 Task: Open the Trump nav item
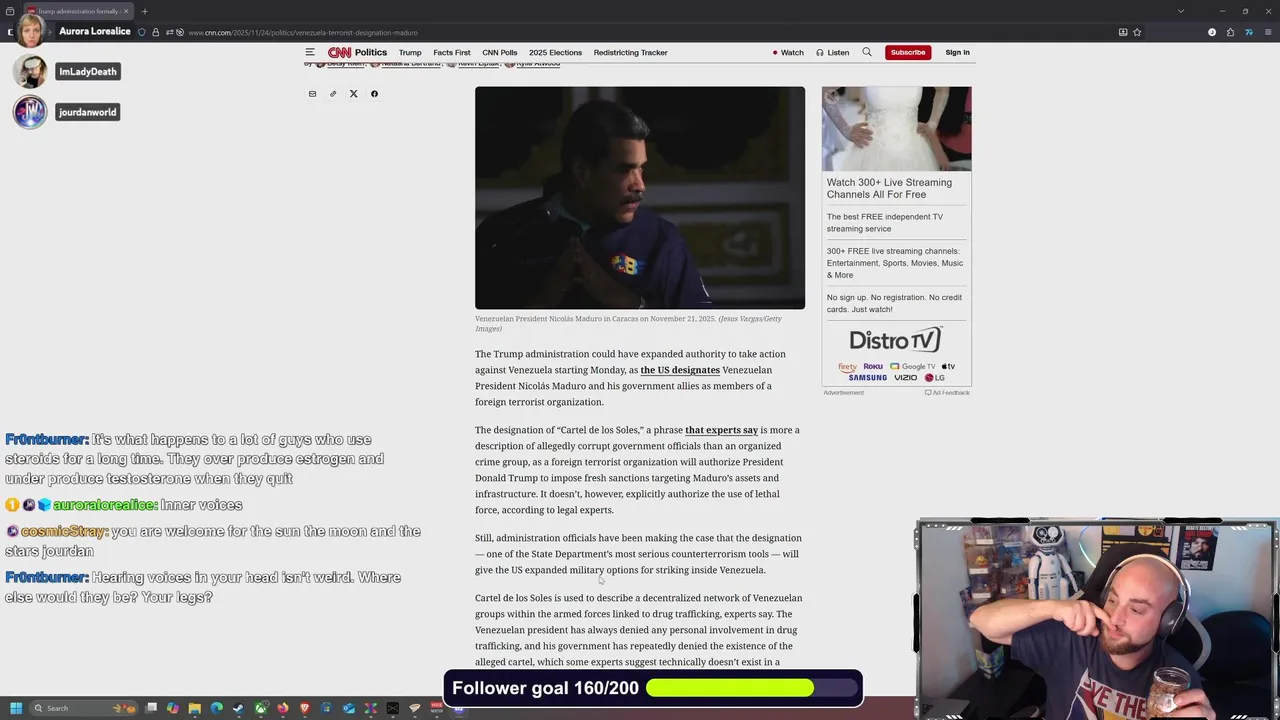pyautogui.click(x=410, y=52)
